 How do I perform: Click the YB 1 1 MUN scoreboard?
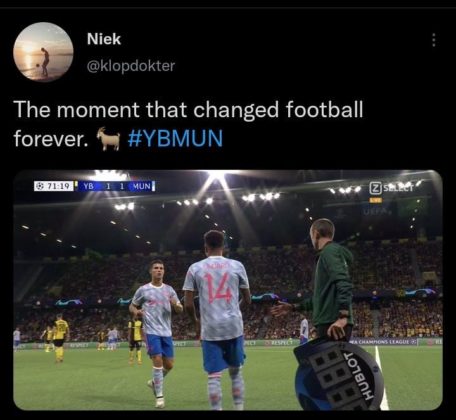point(116,186)
